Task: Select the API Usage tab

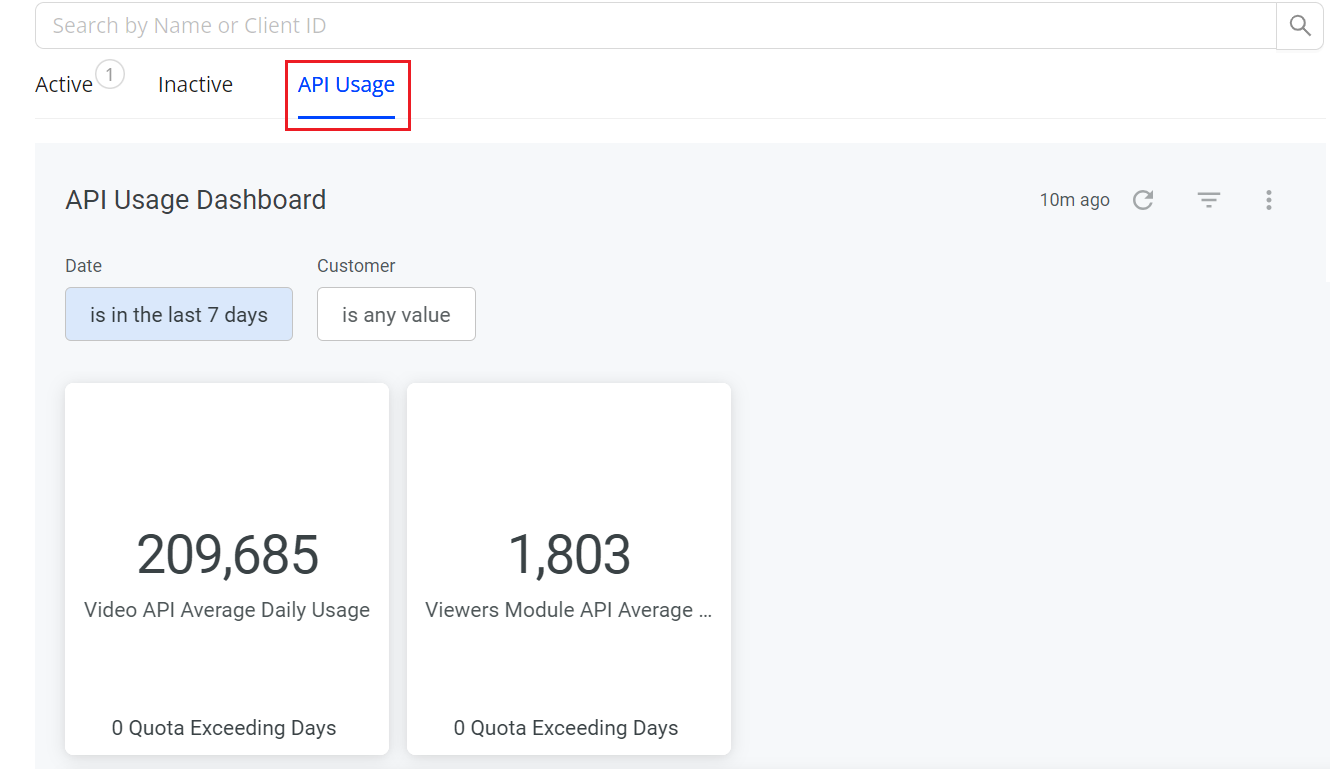Action: pos(346,85)
